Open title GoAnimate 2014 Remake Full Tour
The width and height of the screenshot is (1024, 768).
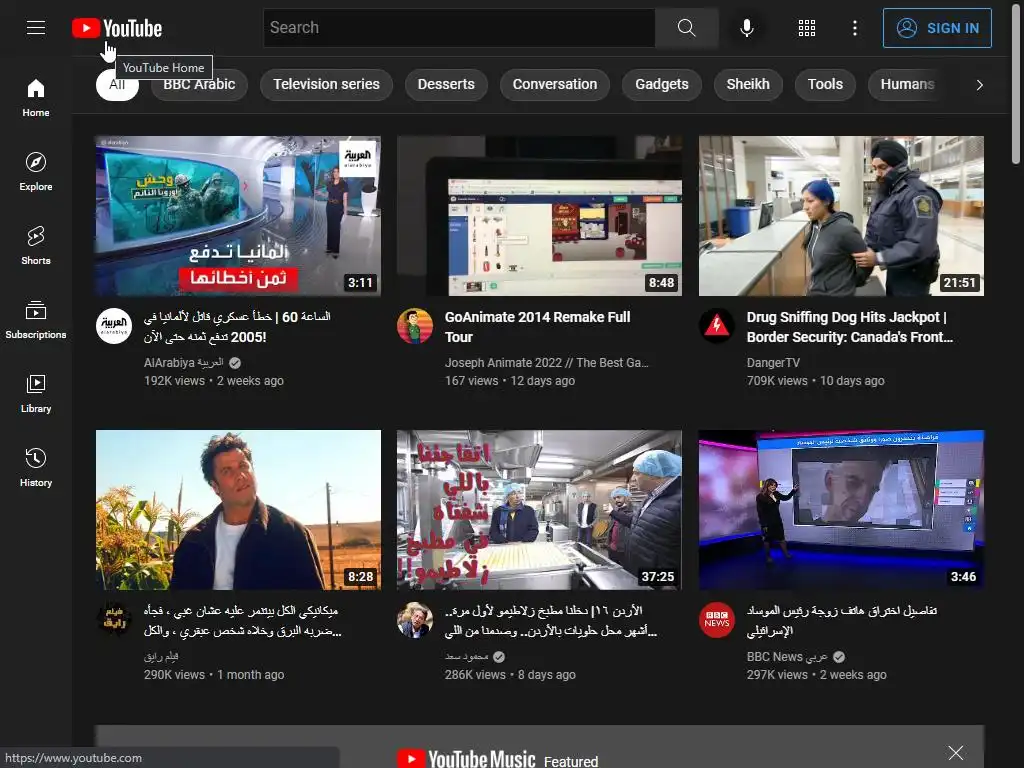point(537,327)
